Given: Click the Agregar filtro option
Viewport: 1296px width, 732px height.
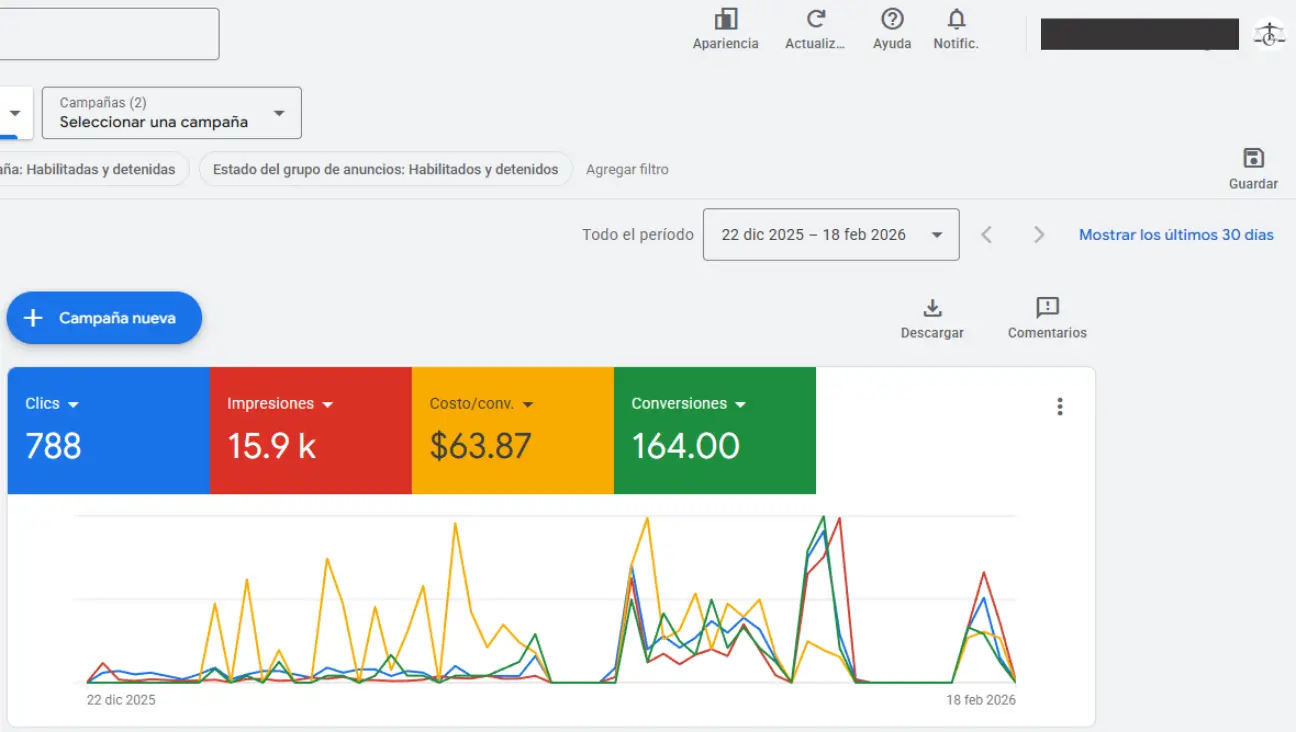Looking at the screenshot, I should coord(627,170).
